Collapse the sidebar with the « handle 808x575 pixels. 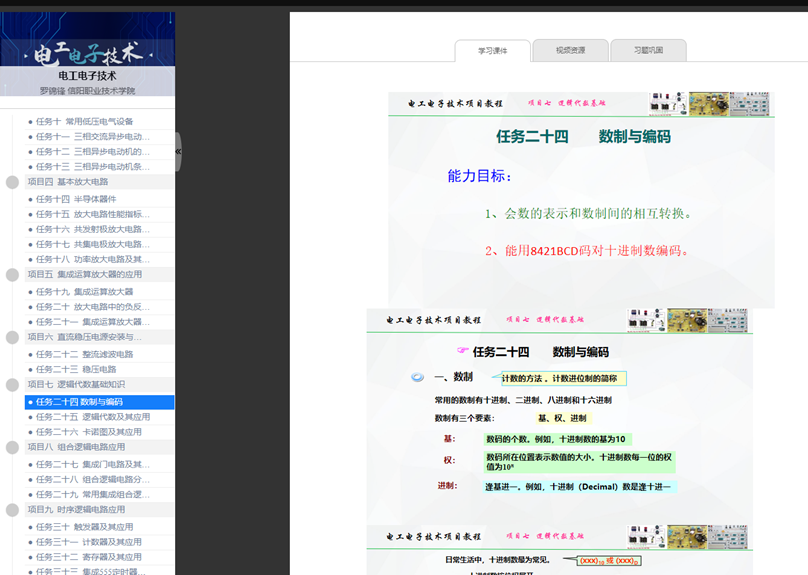coord(178,151)
